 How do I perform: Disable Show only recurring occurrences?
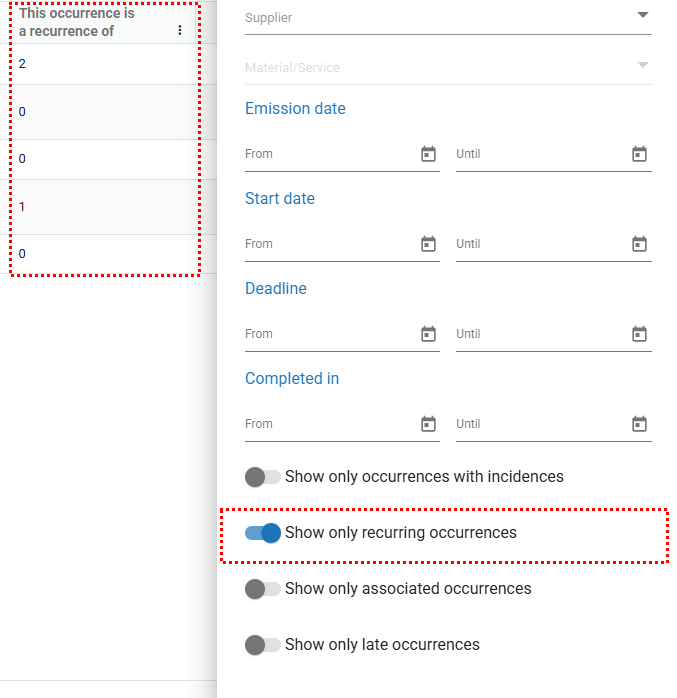(x=263, y=533)
